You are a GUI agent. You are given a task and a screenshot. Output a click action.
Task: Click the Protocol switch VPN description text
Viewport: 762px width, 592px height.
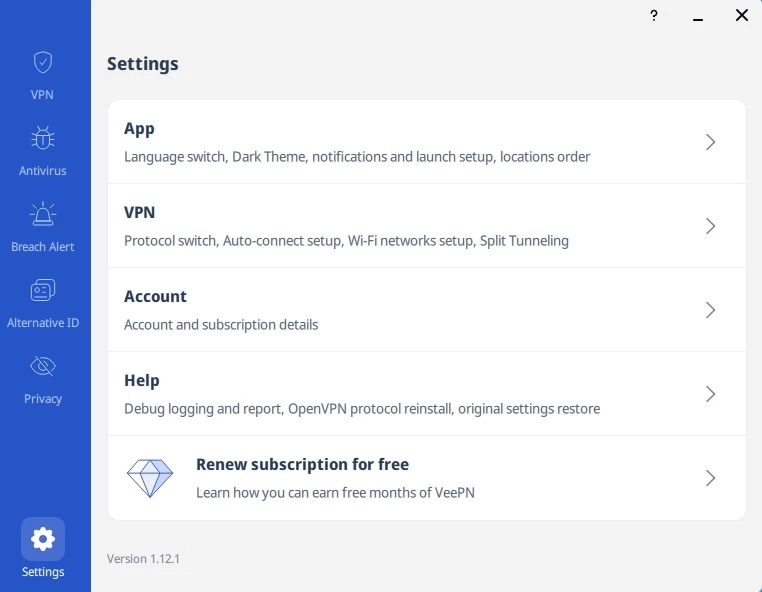[x=346, y=240]
